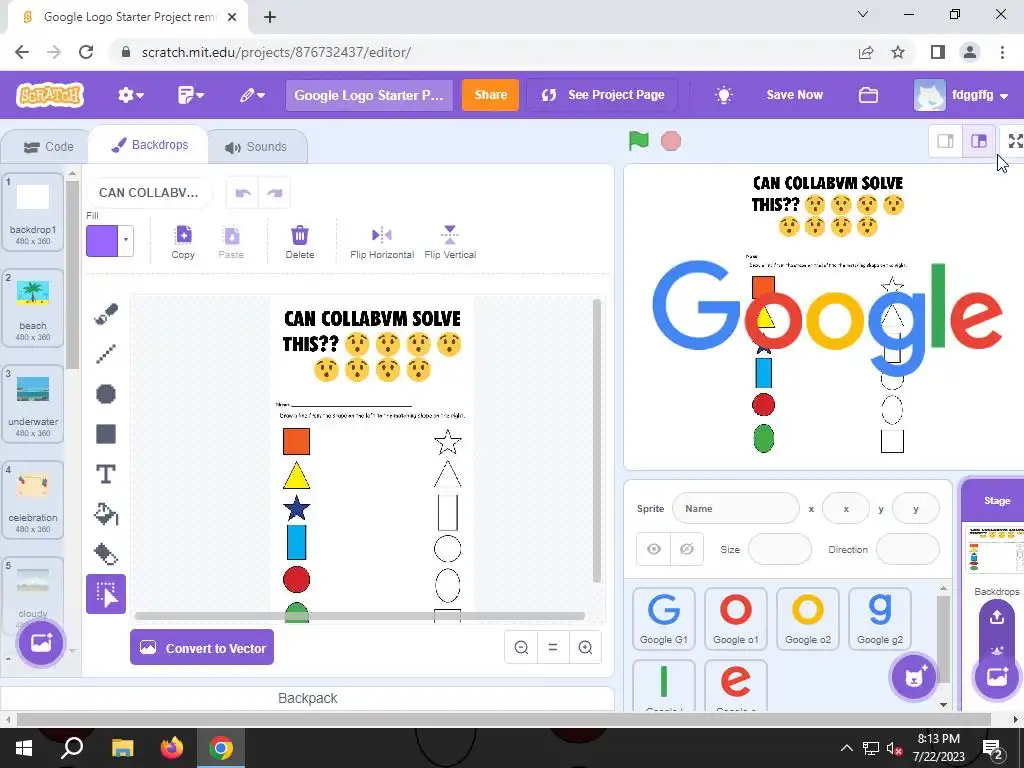Show the sprite with eye button
This screenshot has height=768, width=1024.
(654, 549)
